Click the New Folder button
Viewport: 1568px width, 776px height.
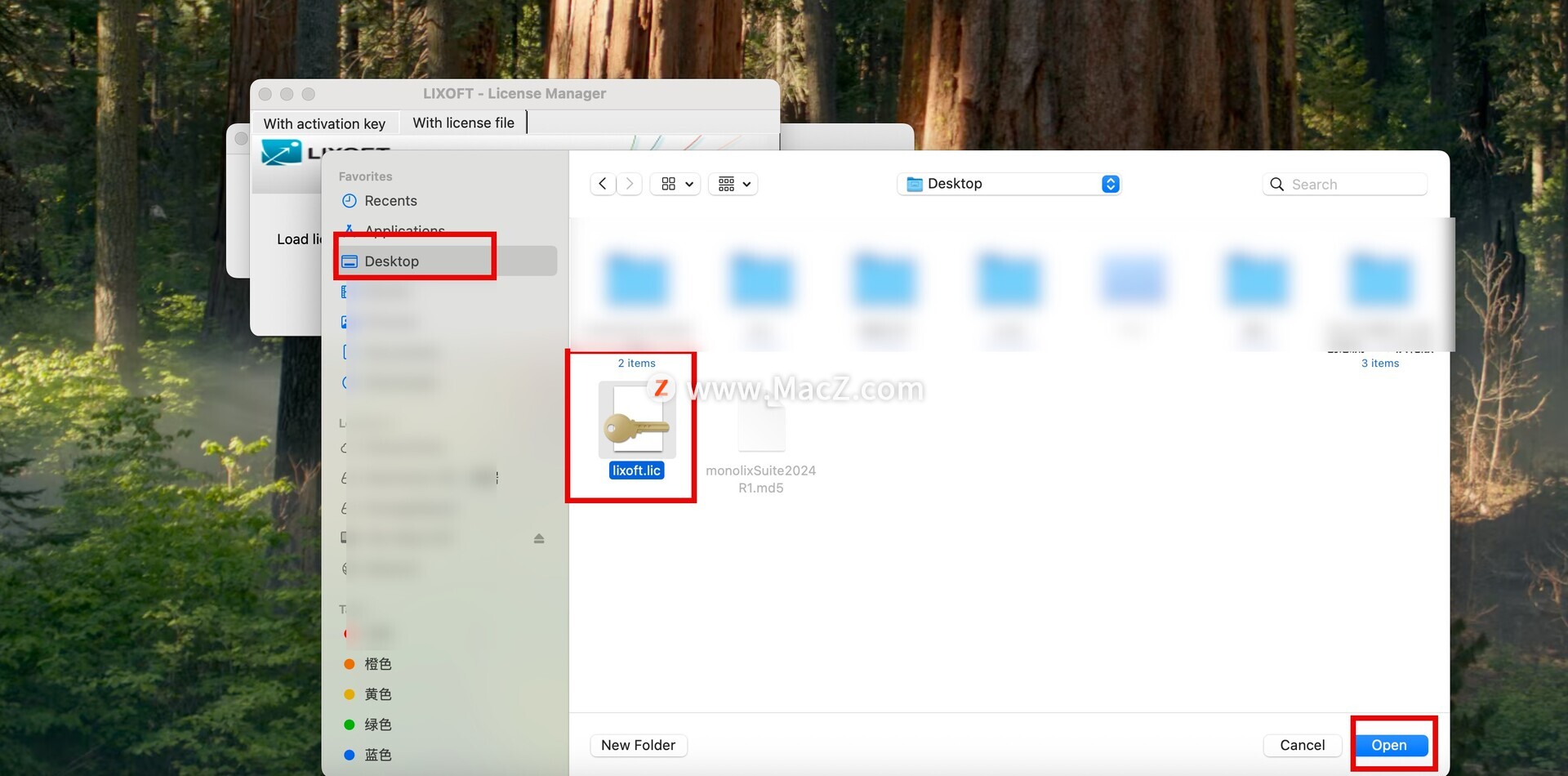638,745
